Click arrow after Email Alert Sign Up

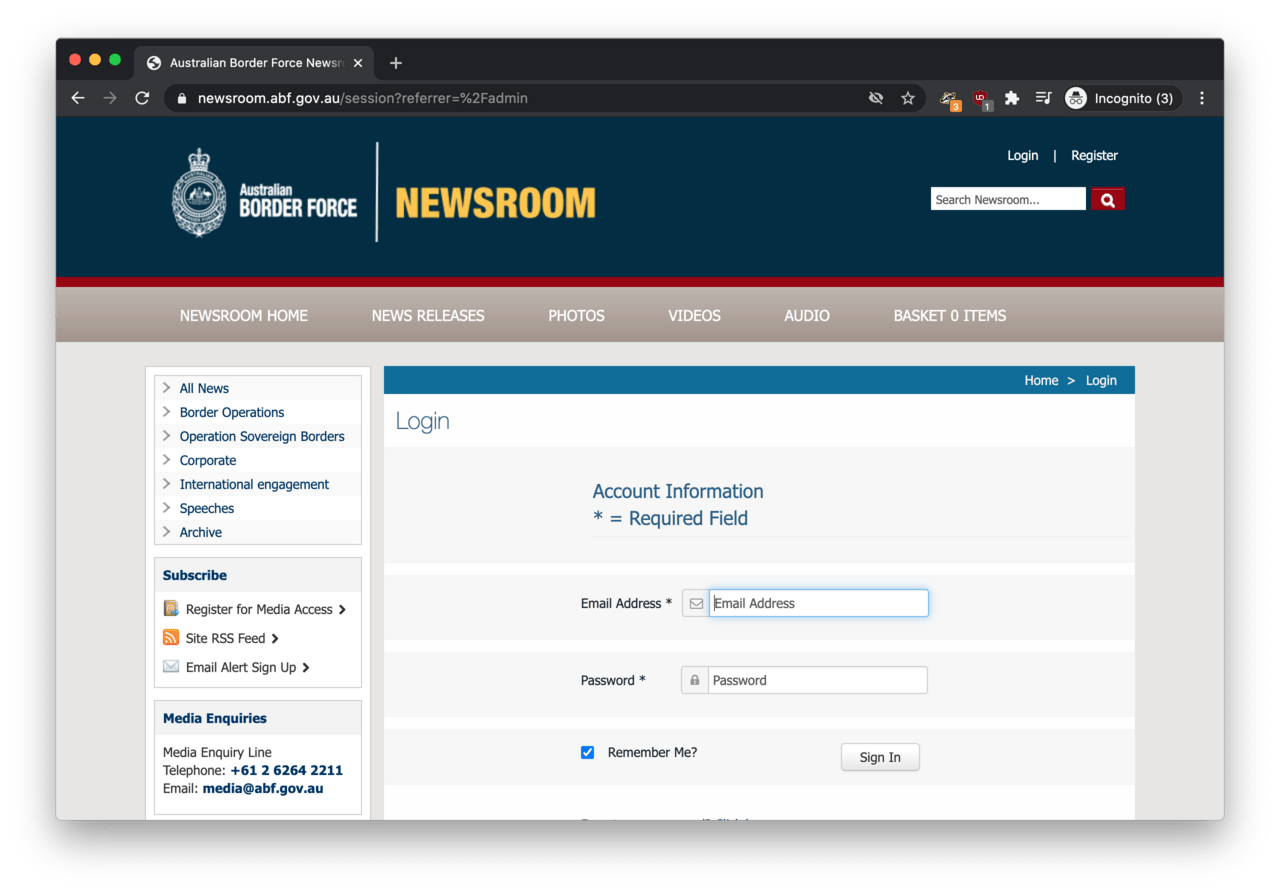[x=306, y=667]
